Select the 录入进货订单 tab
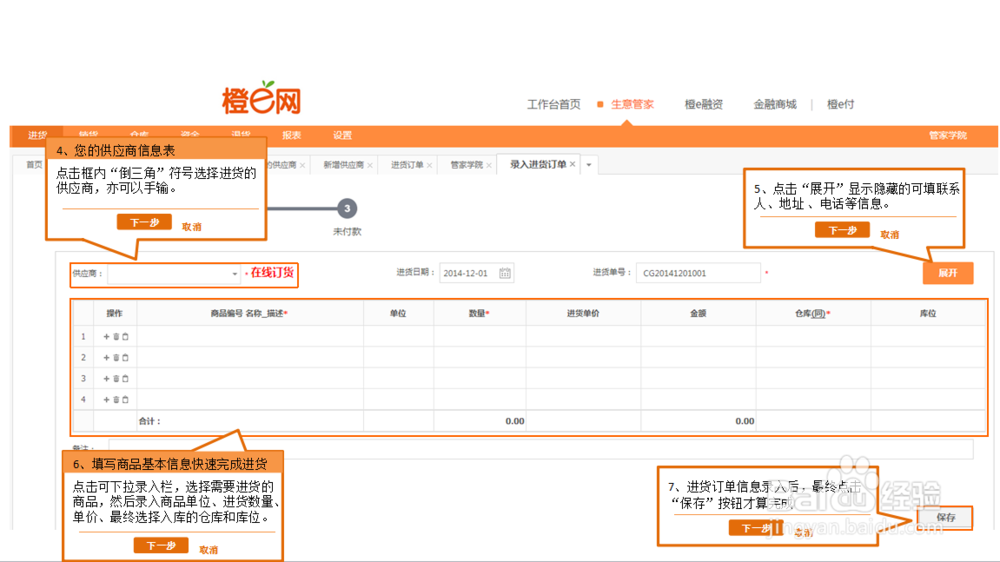 538,165
